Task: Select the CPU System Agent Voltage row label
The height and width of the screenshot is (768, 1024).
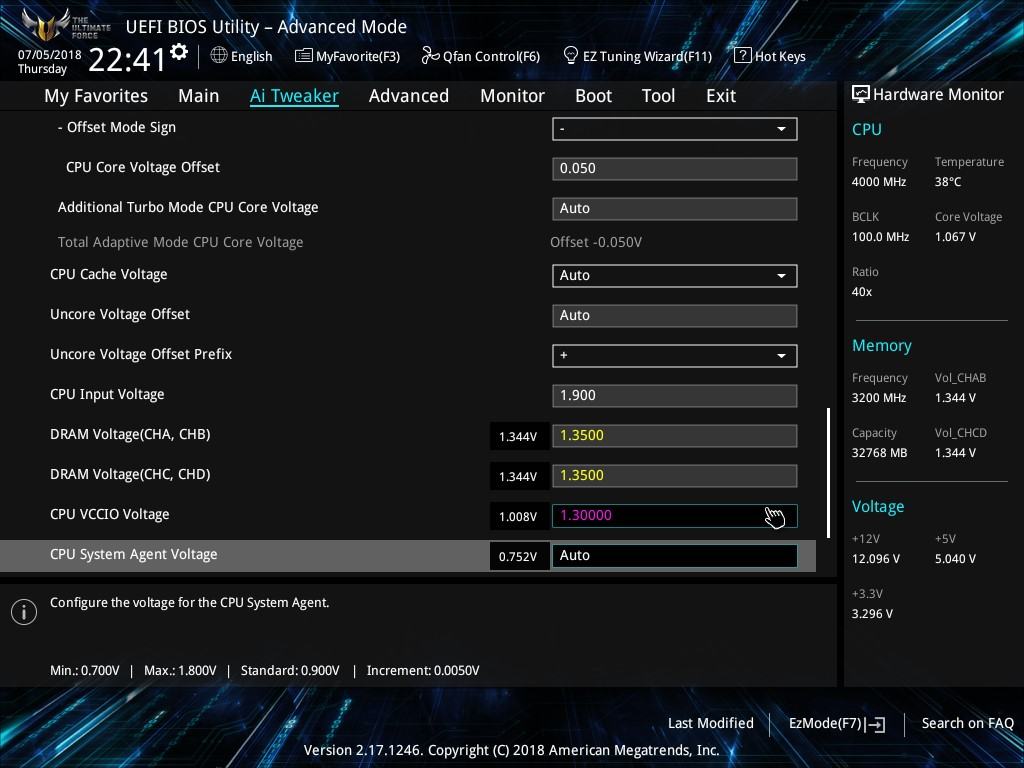Action: coord(133,554)
